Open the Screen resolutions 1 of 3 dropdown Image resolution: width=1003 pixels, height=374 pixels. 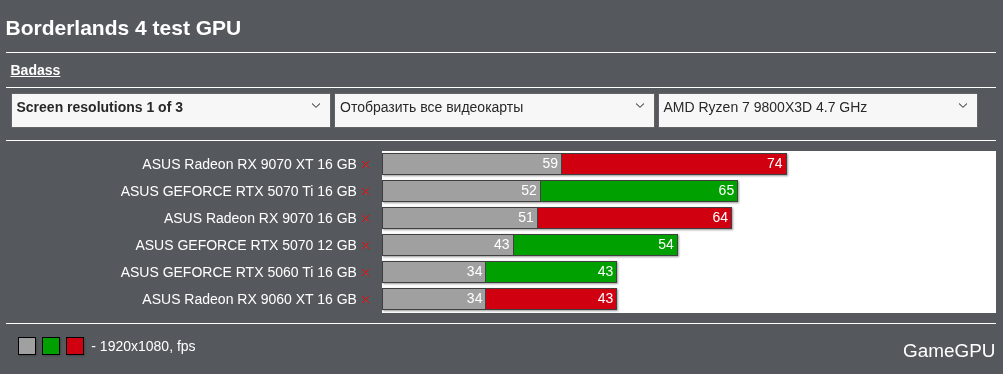tap(171, 110)
